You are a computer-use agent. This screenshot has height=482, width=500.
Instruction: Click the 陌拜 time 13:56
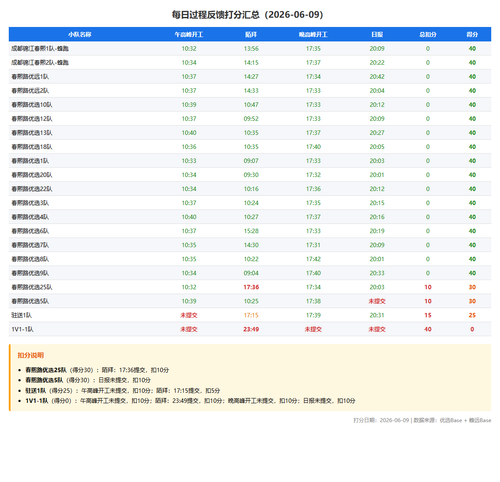[x=251, y=49]
